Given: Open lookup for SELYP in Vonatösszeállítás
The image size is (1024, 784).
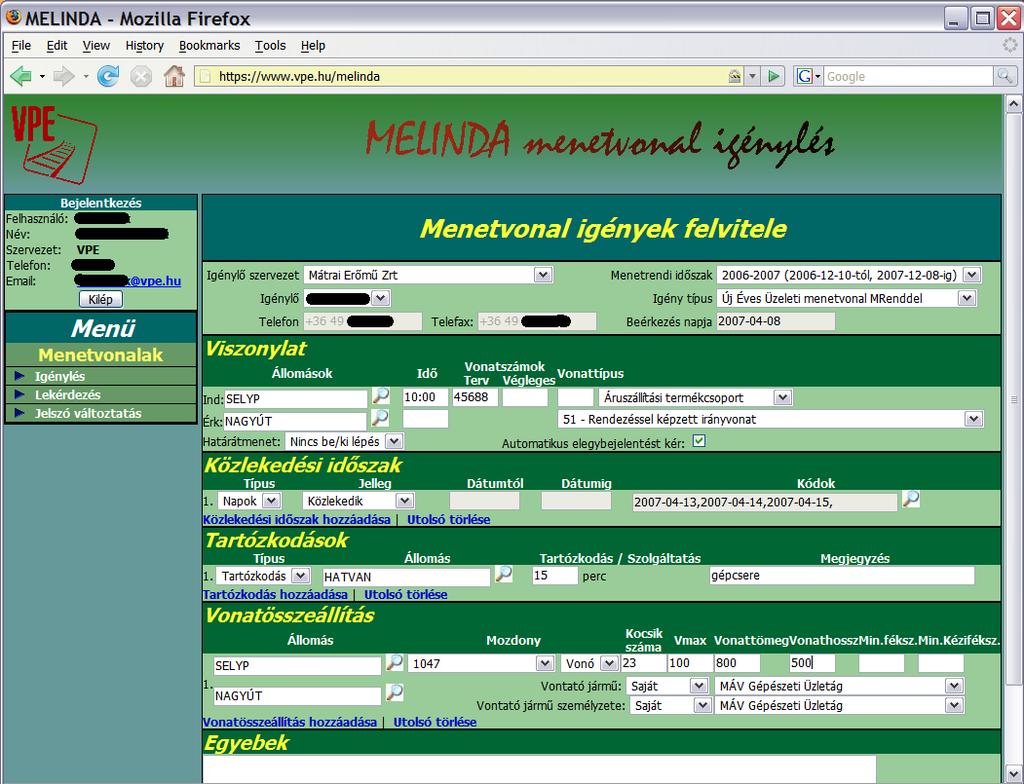Looking at the screenshot, I should pos(394,663).
